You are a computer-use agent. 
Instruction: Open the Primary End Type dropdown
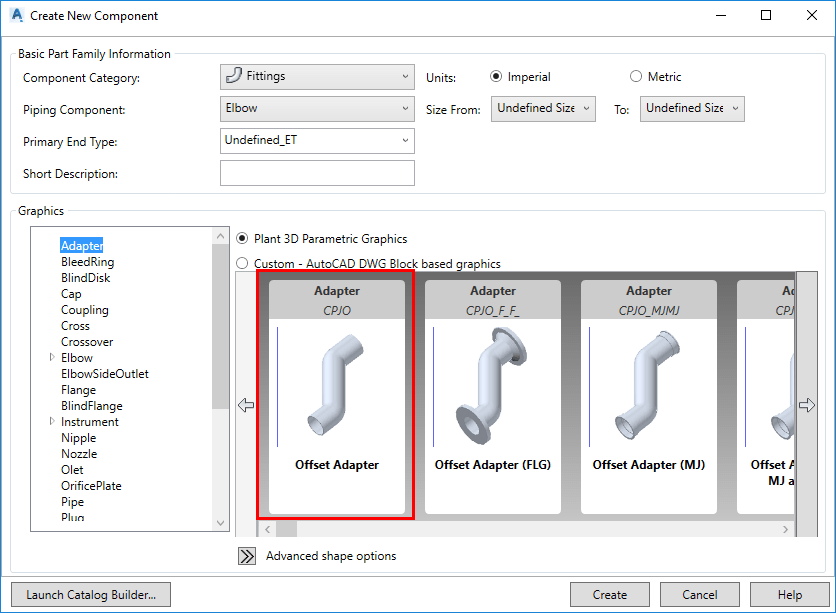pos(317,141)
